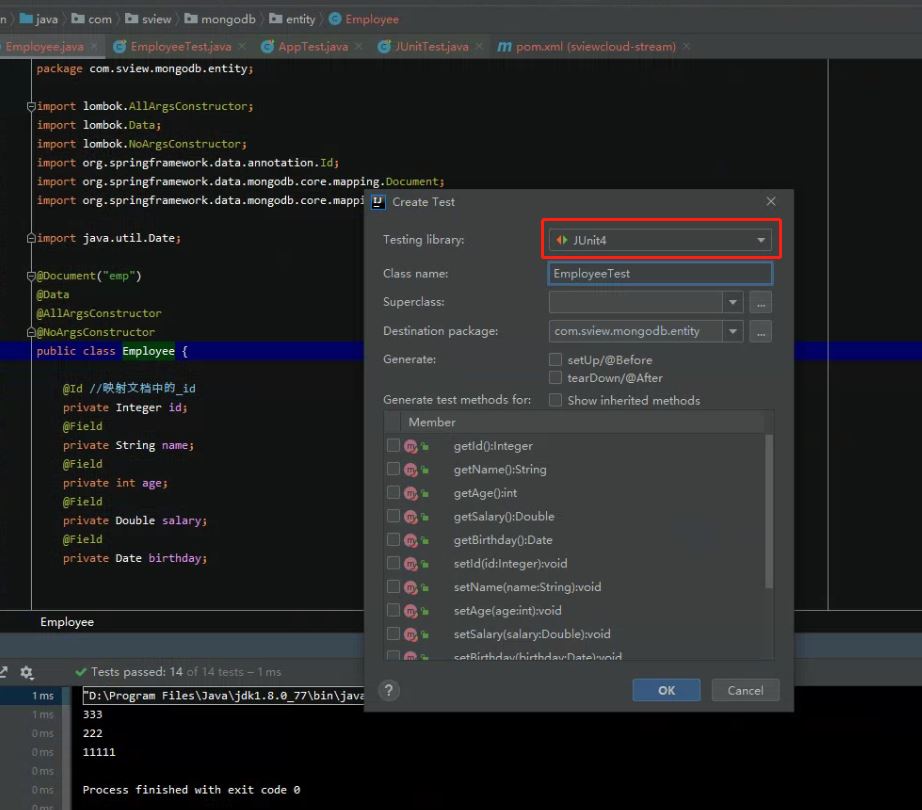This screenshot has width=922, height=810.
Task: Click the method icon beside getAge():int
Action: [x=411, y=494]
